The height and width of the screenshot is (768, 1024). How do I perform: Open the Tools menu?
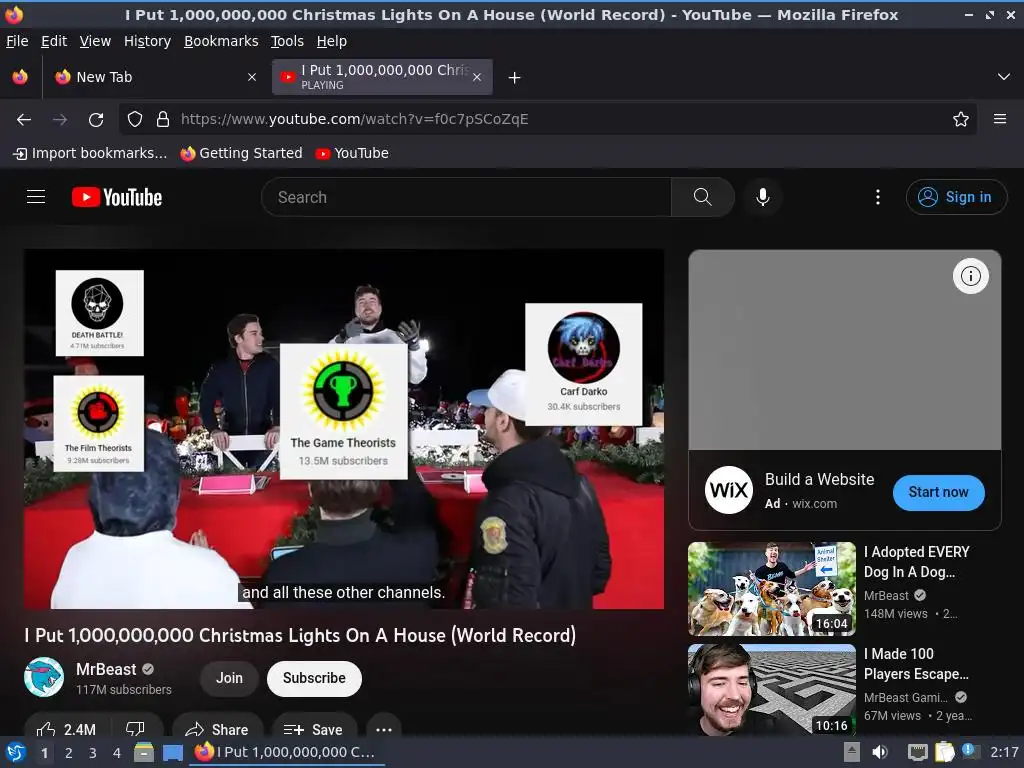point(287,41)
